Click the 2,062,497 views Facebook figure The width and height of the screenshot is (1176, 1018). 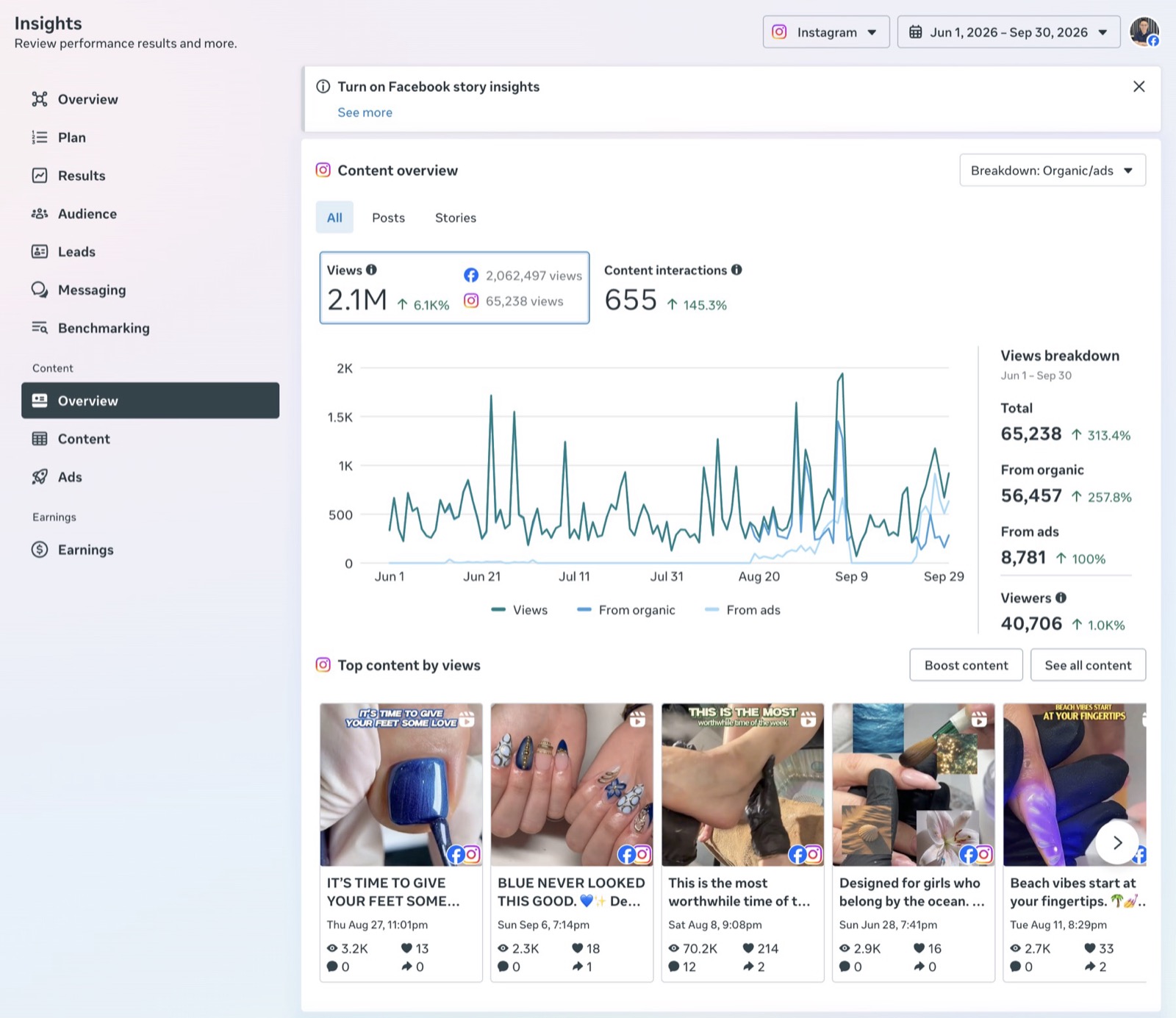[x=534, y=276]
